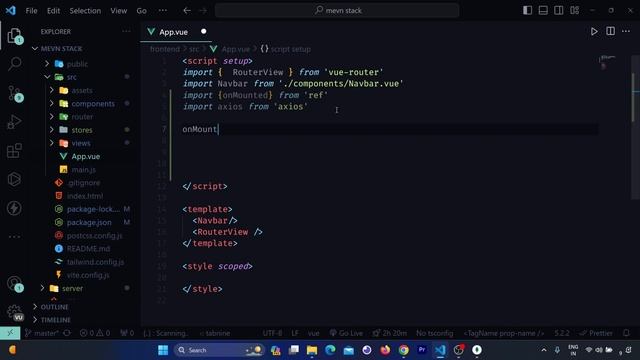
Task: Open the remote window indicator in the status bar
Action: click(x=10, y=333)
